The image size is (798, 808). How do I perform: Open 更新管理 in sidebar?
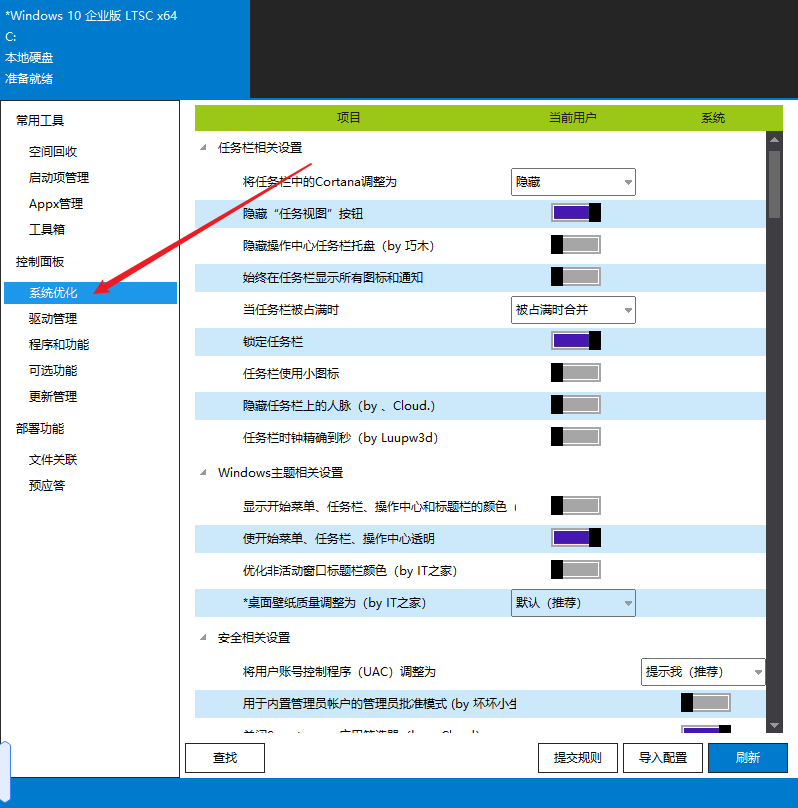click(53, 396)
